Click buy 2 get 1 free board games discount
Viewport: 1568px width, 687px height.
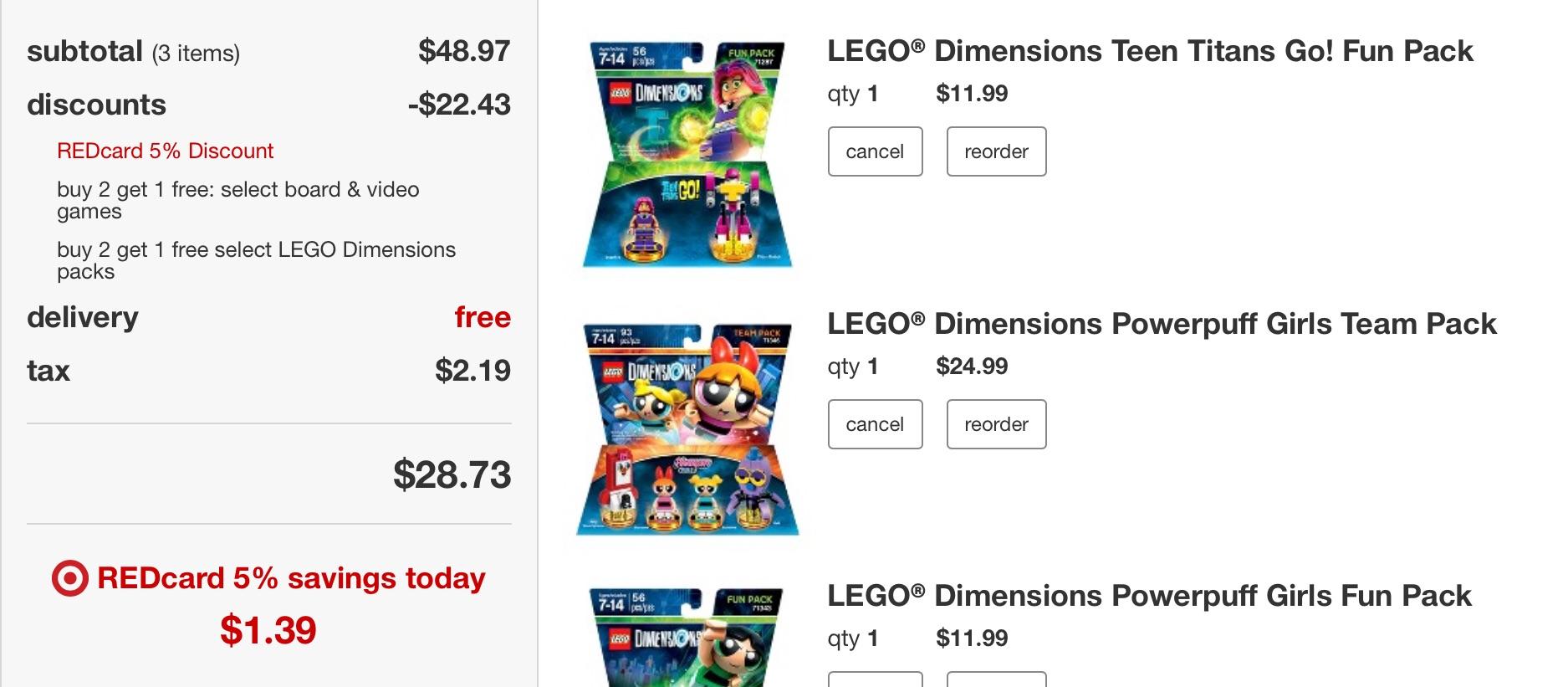237,200
